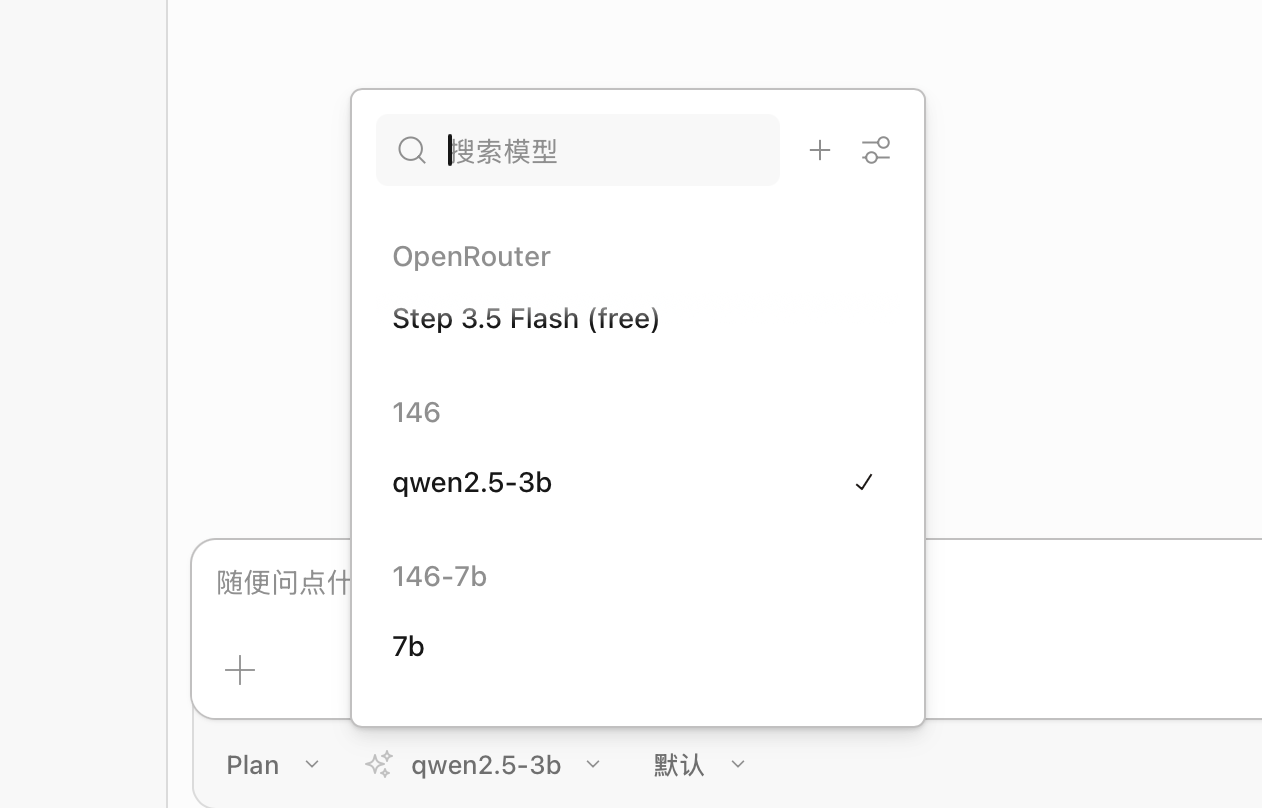Click the checkmark next to qwen2.5-3b
The height and width of the screenshot is (808, 1262).
(x=864, y=482)
